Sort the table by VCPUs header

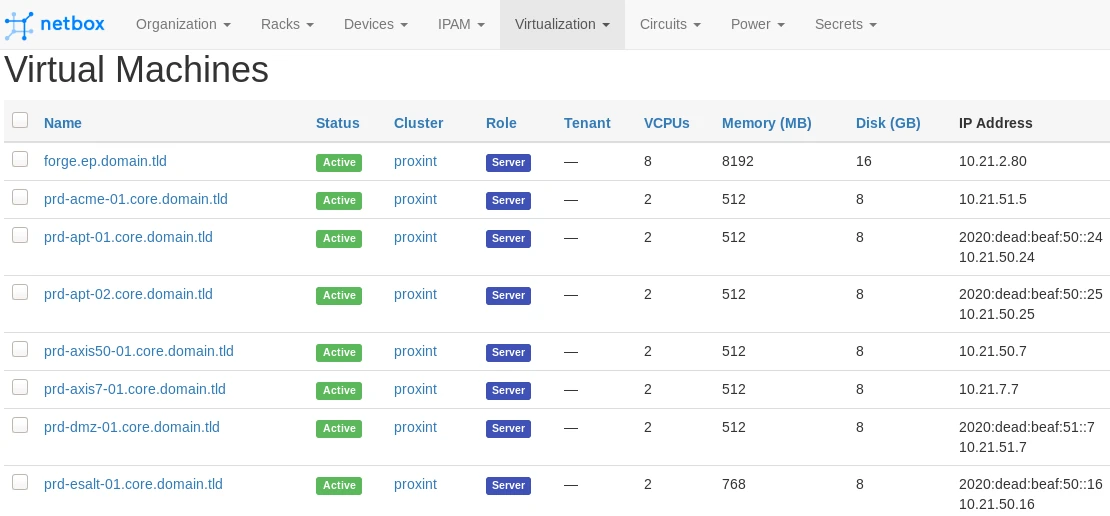pos(666,123)
